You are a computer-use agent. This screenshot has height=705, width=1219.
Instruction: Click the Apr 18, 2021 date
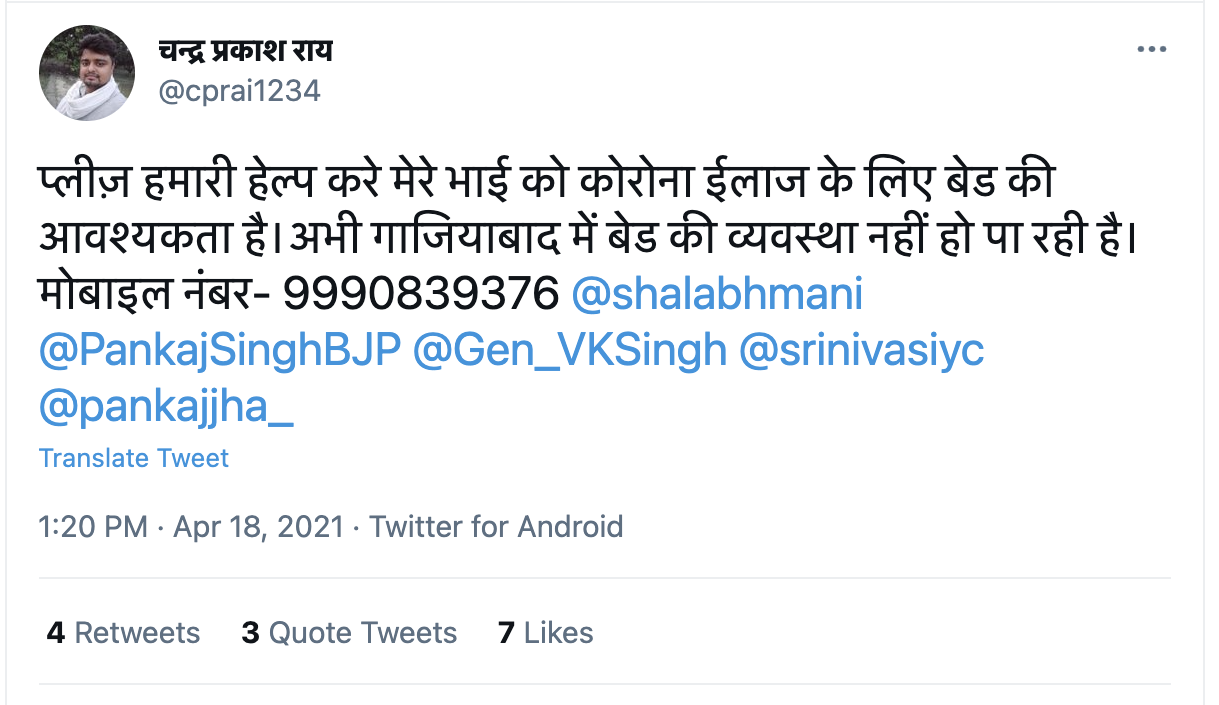click(x=258, y=526)
